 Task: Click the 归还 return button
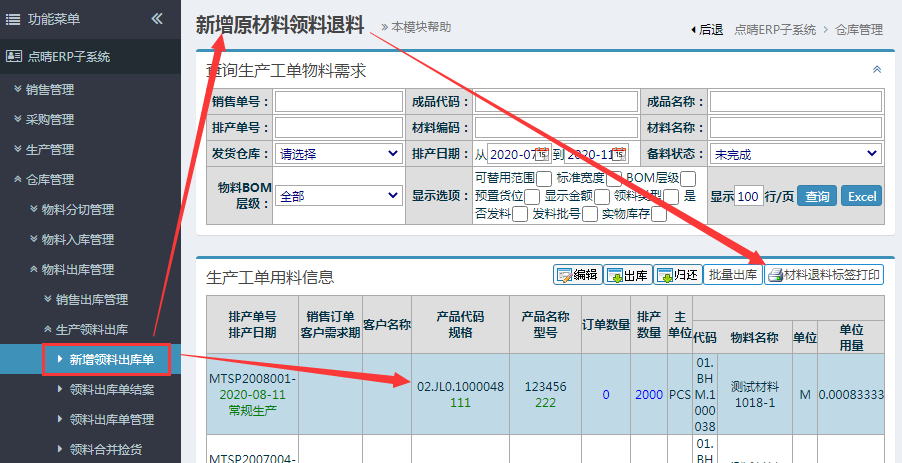click(x=678, y=275)
